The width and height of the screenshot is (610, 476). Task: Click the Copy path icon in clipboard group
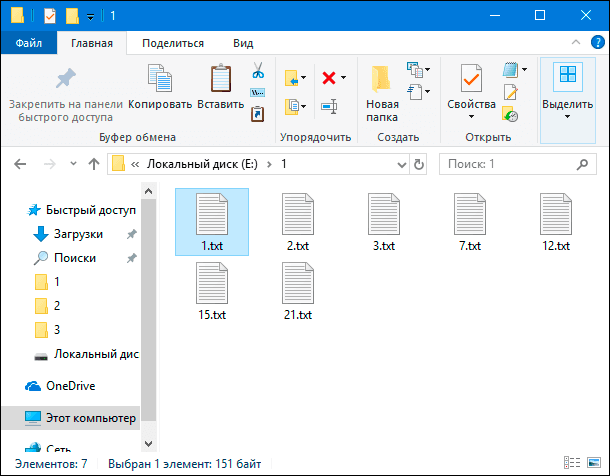[x=258, y=93]
